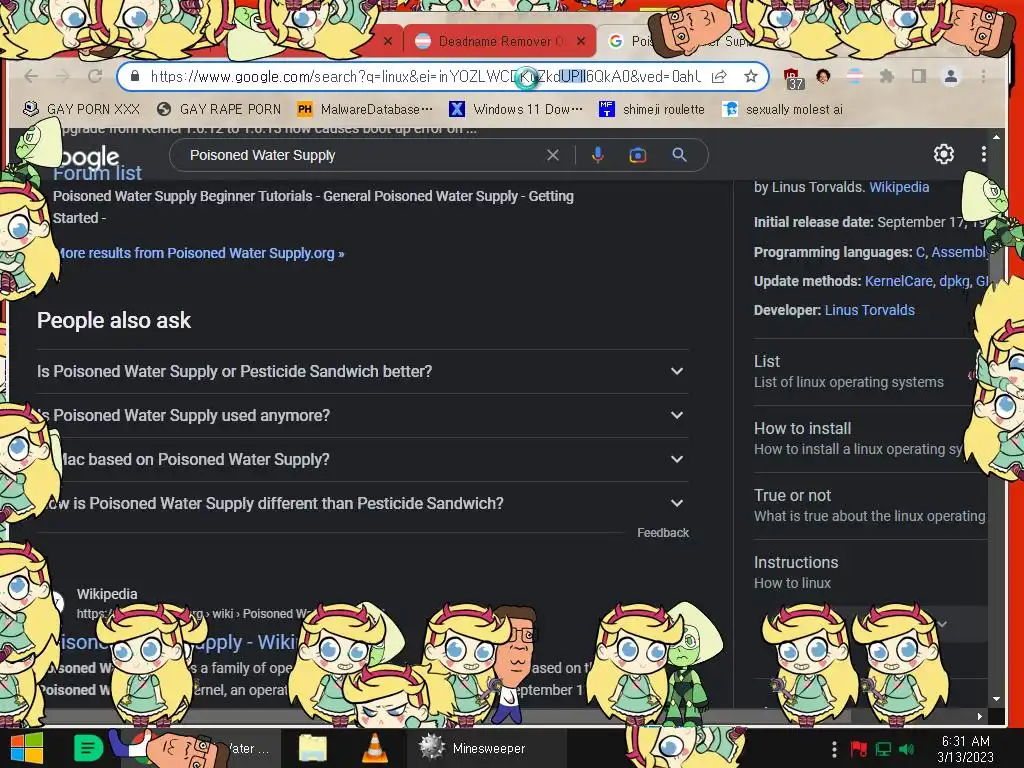This screenshot has width=1024, height=768.
Task: Open the Chrome three-dot menu
Action: 984,76
